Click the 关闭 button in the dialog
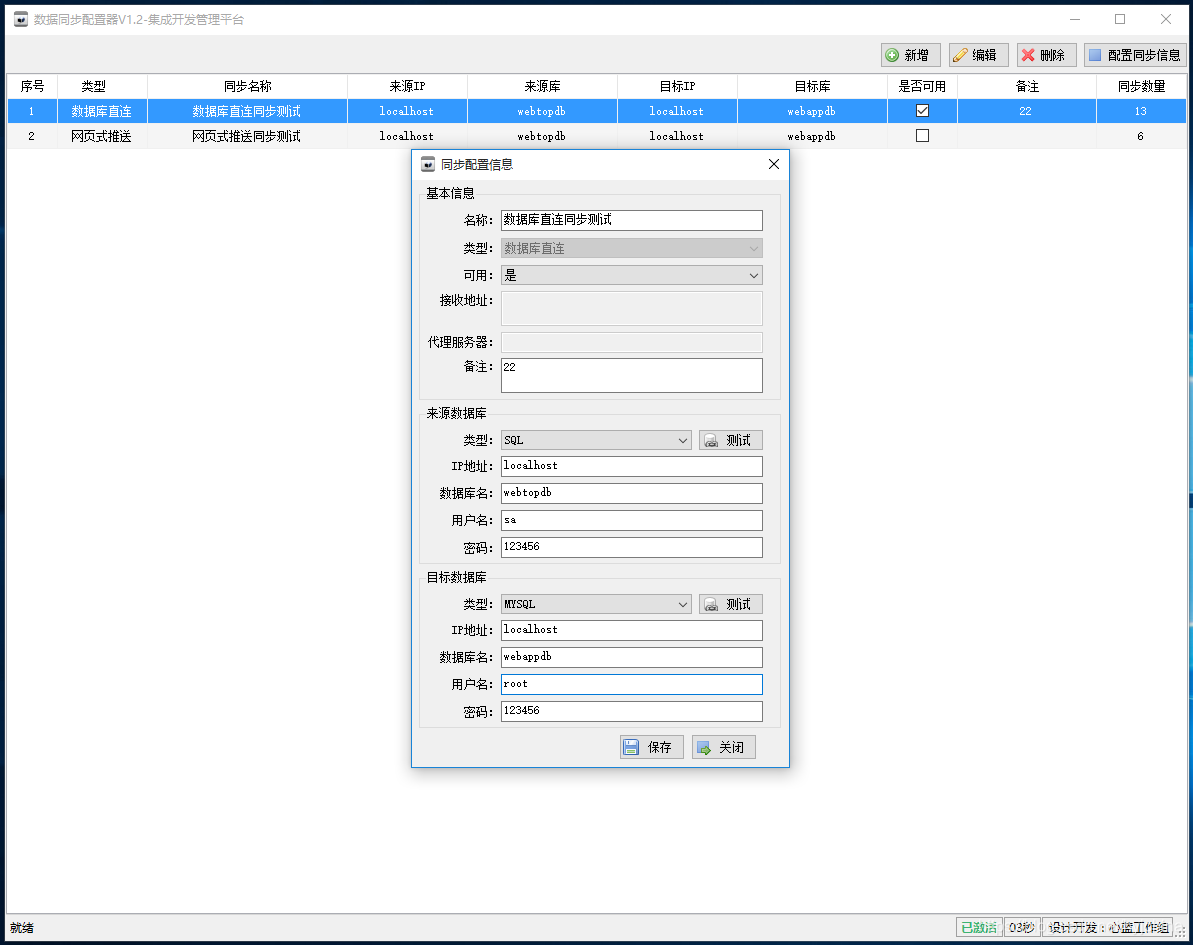 [x=724, y=747]
